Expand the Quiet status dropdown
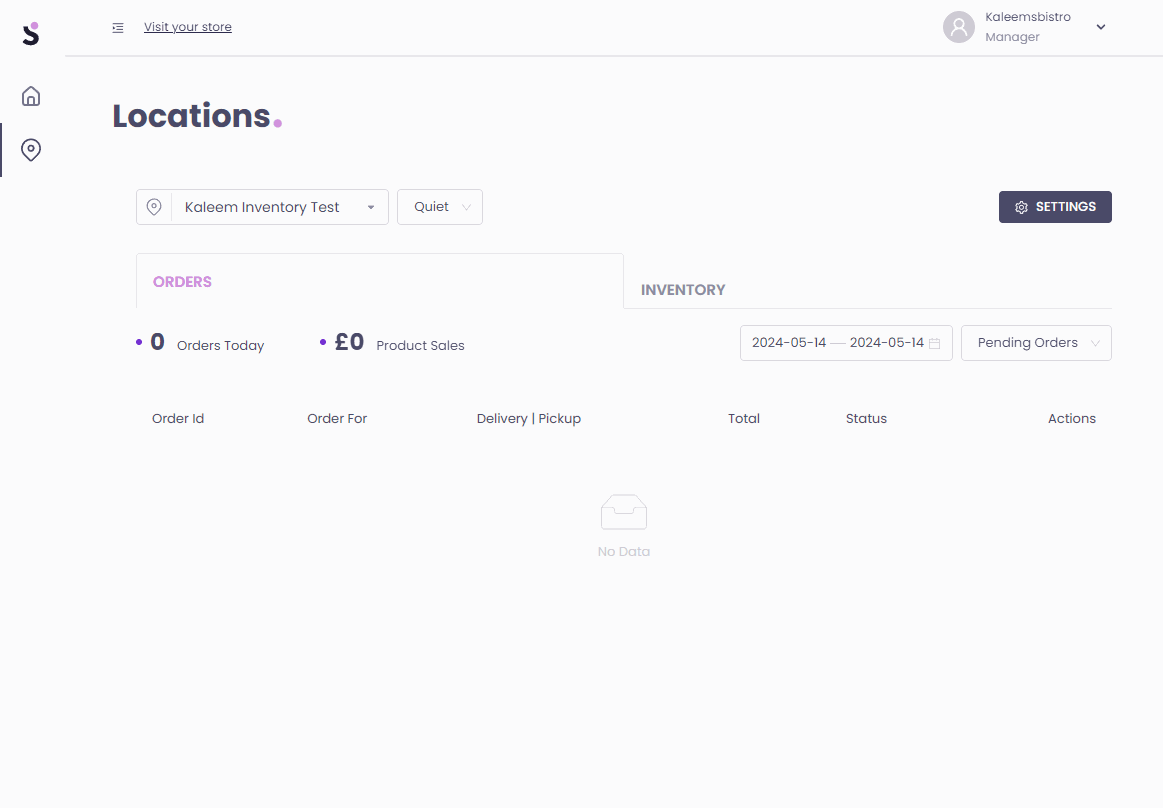Image resolution: width=1163 pixels, height=808 pixels. click(x=440, y=207)
